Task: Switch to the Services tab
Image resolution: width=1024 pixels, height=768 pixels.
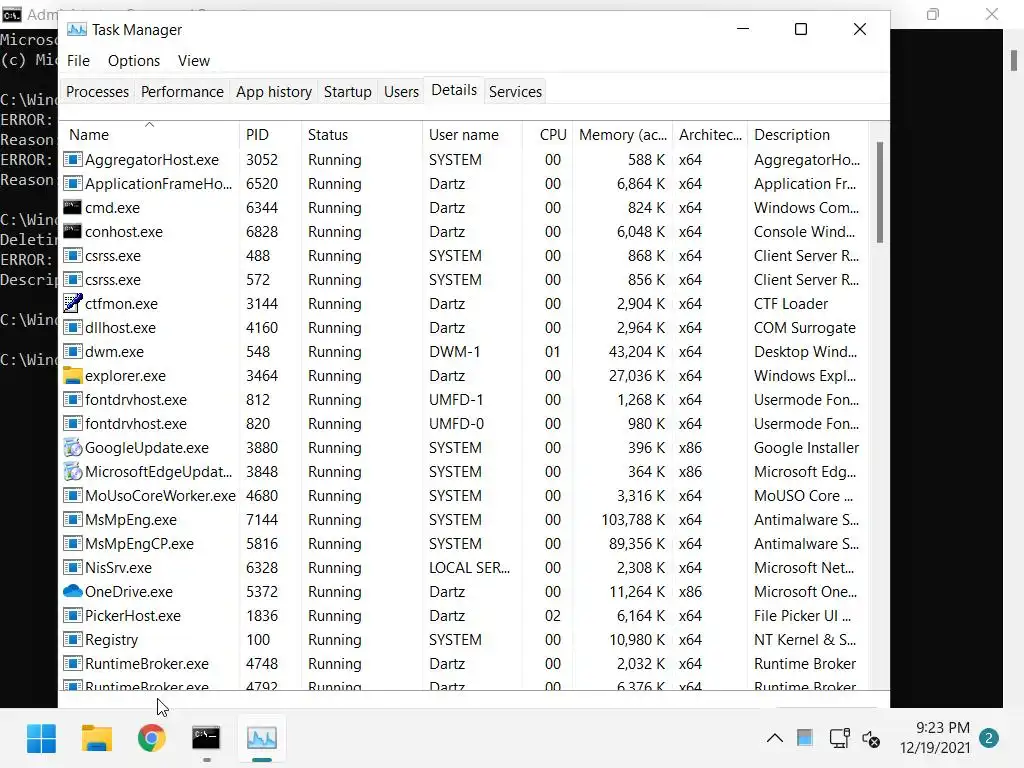Action: click(515, 92)
